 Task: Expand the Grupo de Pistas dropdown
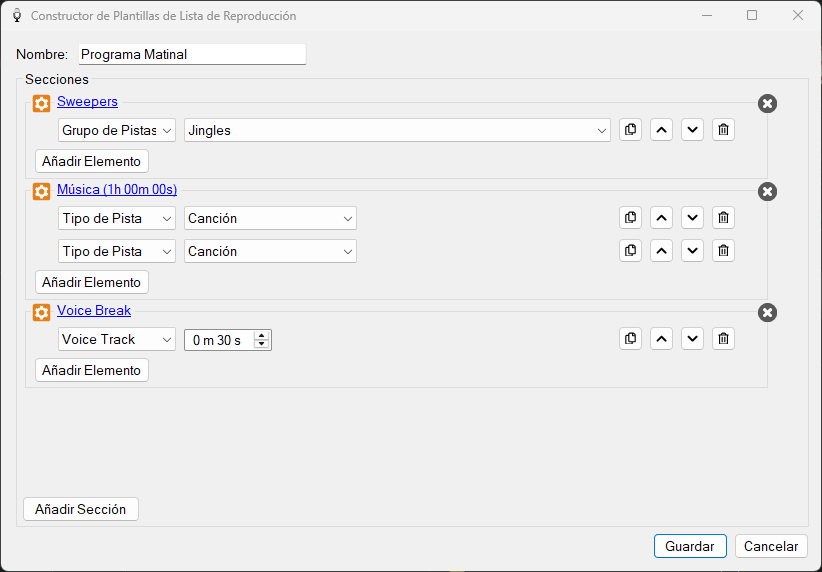tap(116, 130)
